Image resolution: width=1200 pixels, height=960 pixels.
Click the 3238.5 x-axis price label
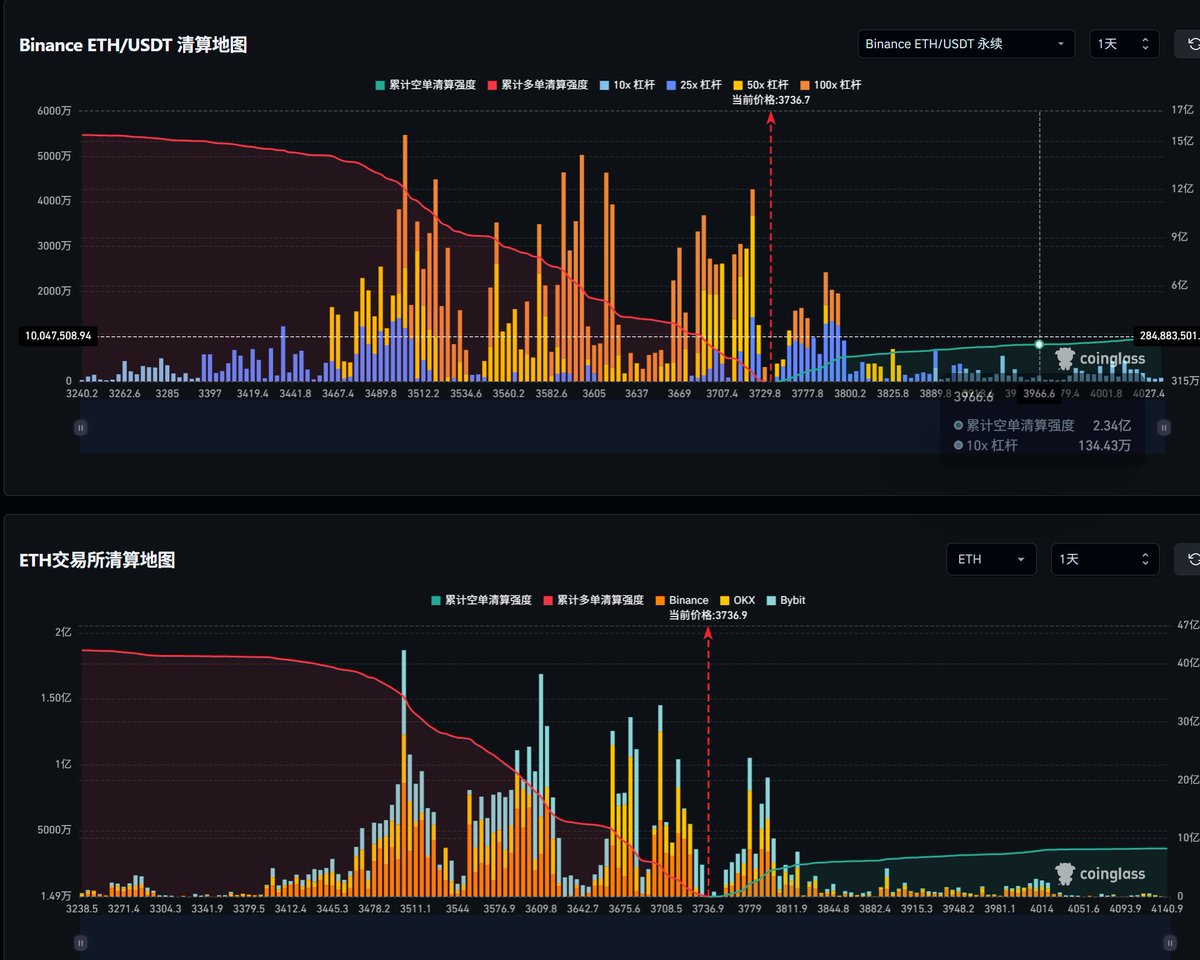(81, 909)
